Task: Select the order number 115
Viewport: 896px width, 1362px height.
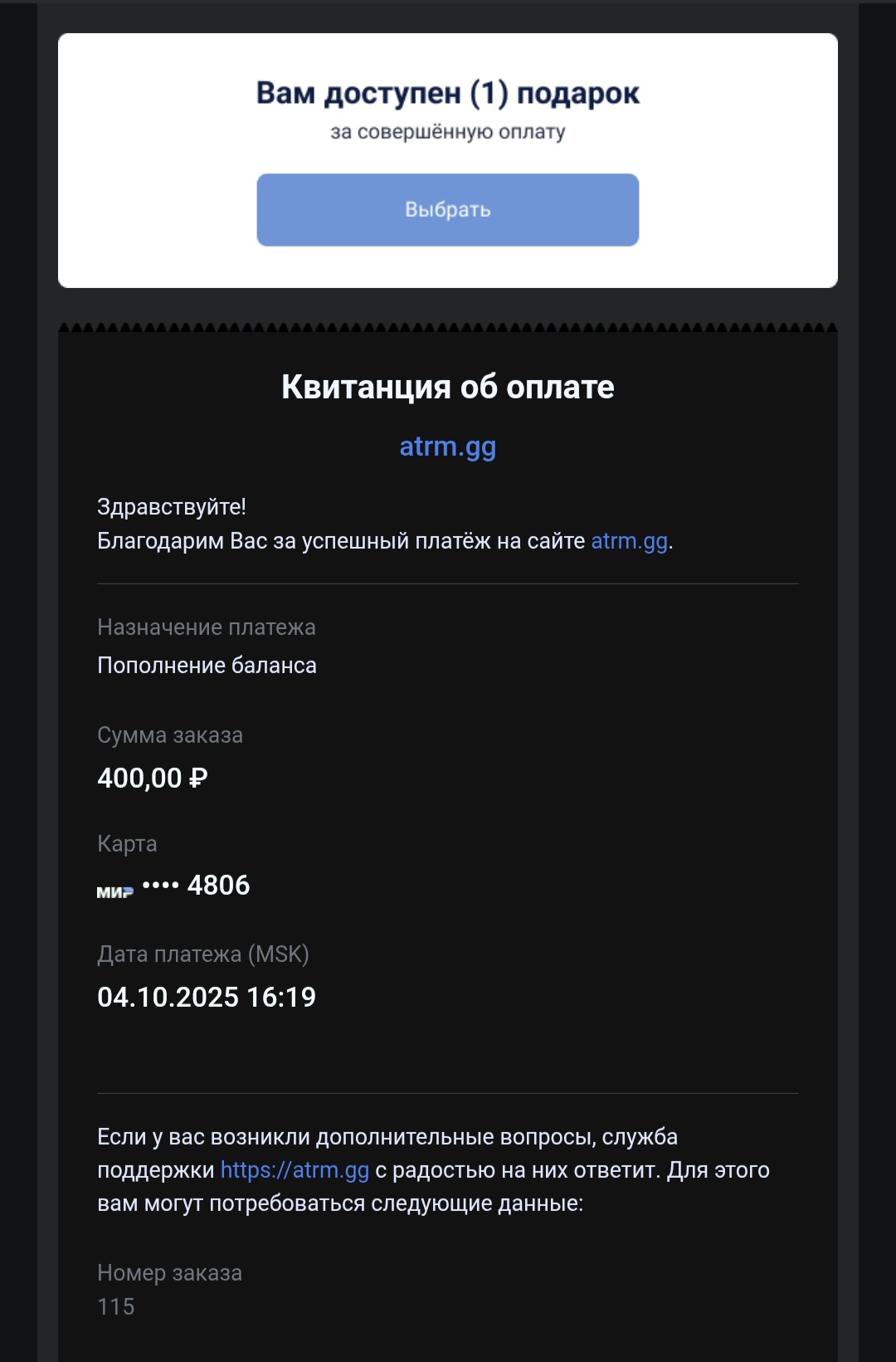Action: (x=116, y=1307)
